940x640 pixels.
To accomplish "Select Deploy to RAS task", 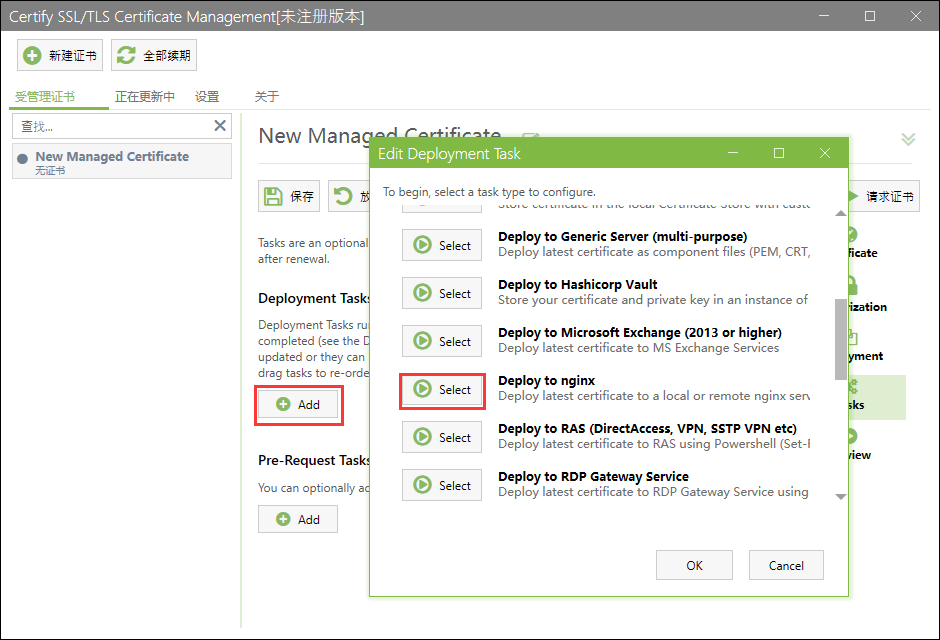I will [442, 438].
